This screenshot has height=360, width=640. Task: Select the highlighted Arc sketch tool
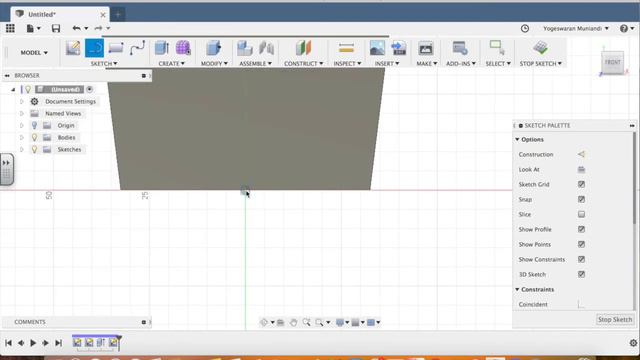coord(94,48)
